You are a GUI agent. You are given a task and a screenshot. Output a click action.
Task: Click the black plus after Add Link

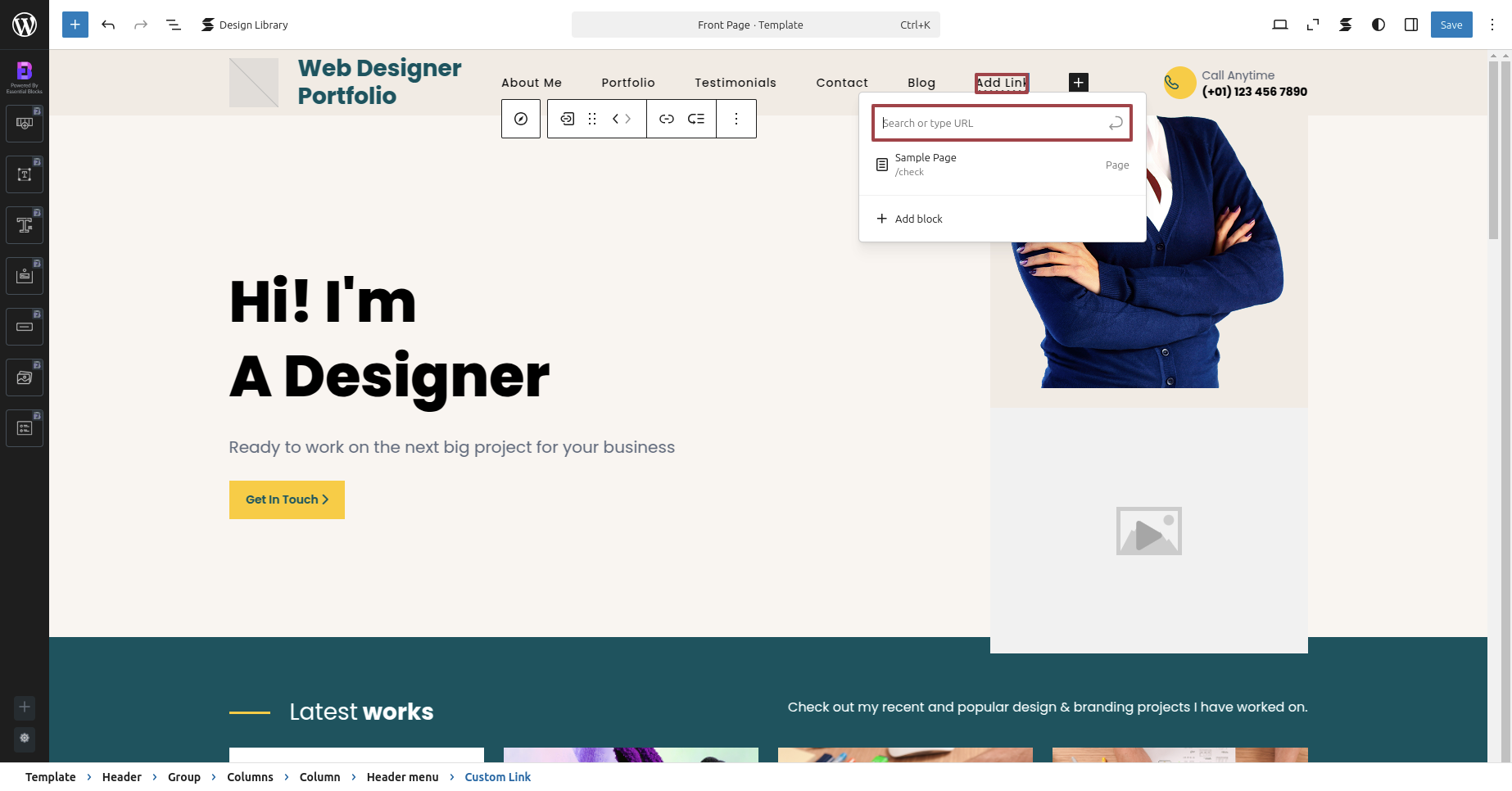pos(1079,83)
